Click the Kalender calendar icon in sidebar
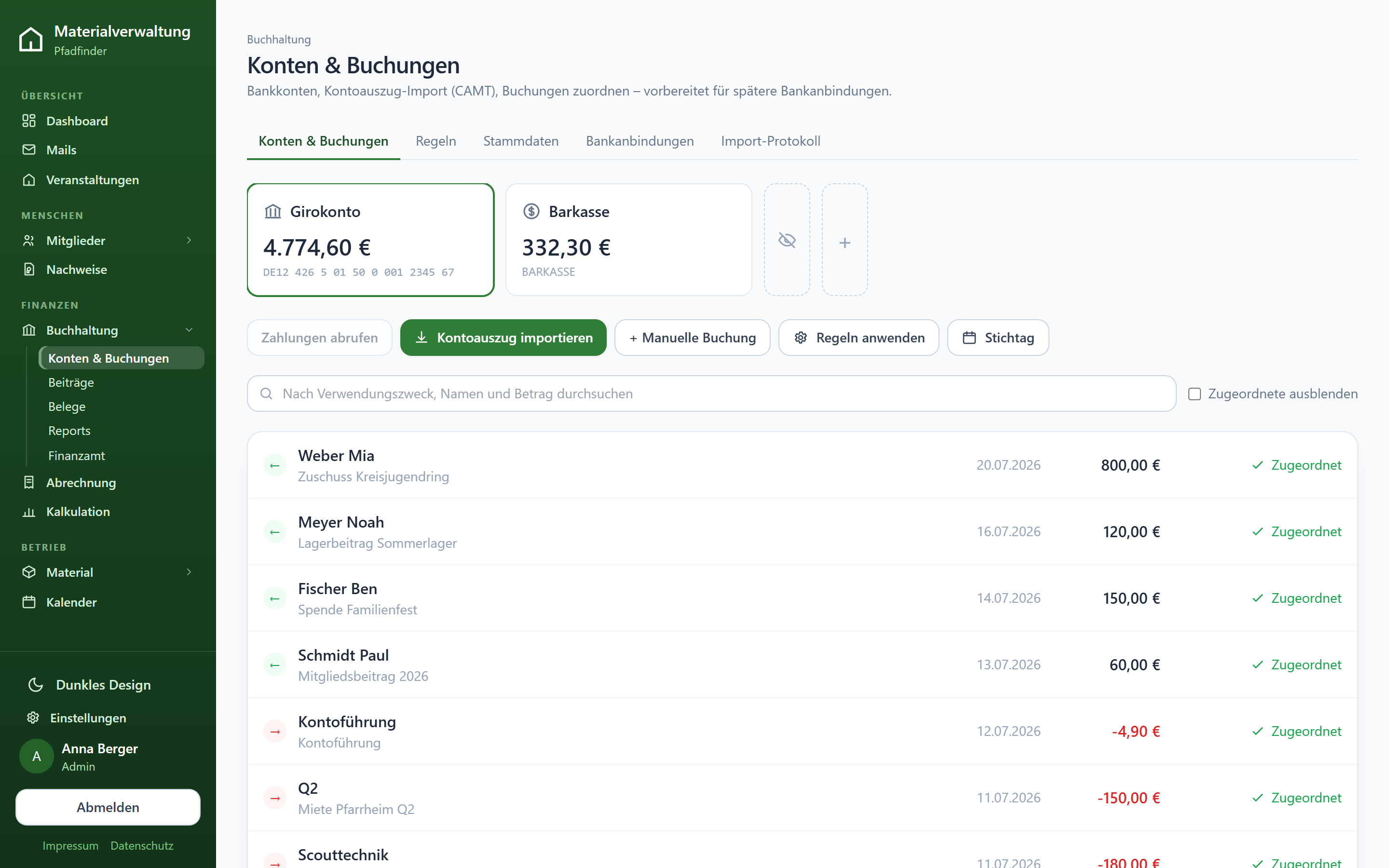Viewport: 1389px width, 868px height. pyautogui.click(x=29, y=602)
